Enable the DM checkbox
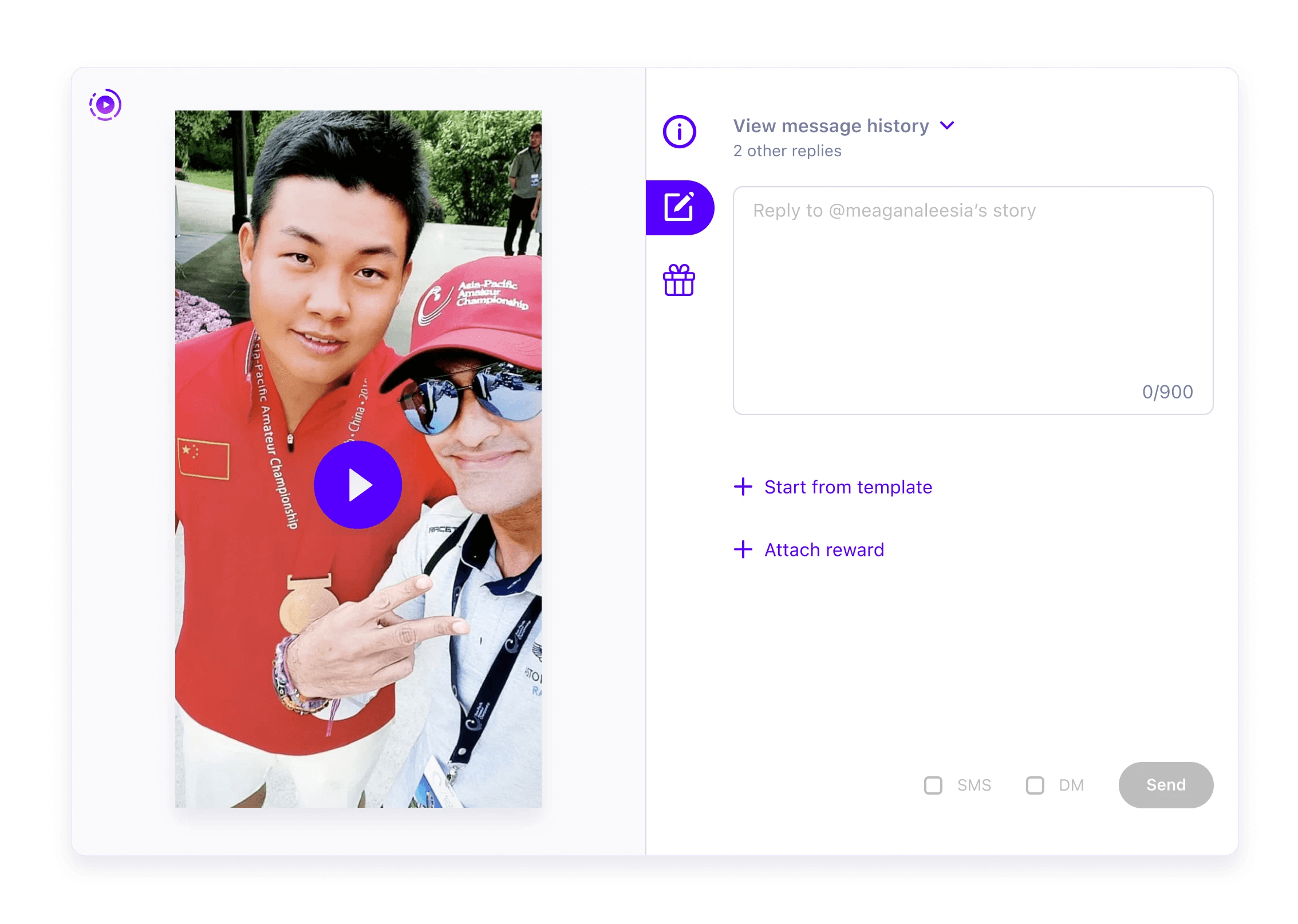1298x924 pixels. pos(1035,785)
